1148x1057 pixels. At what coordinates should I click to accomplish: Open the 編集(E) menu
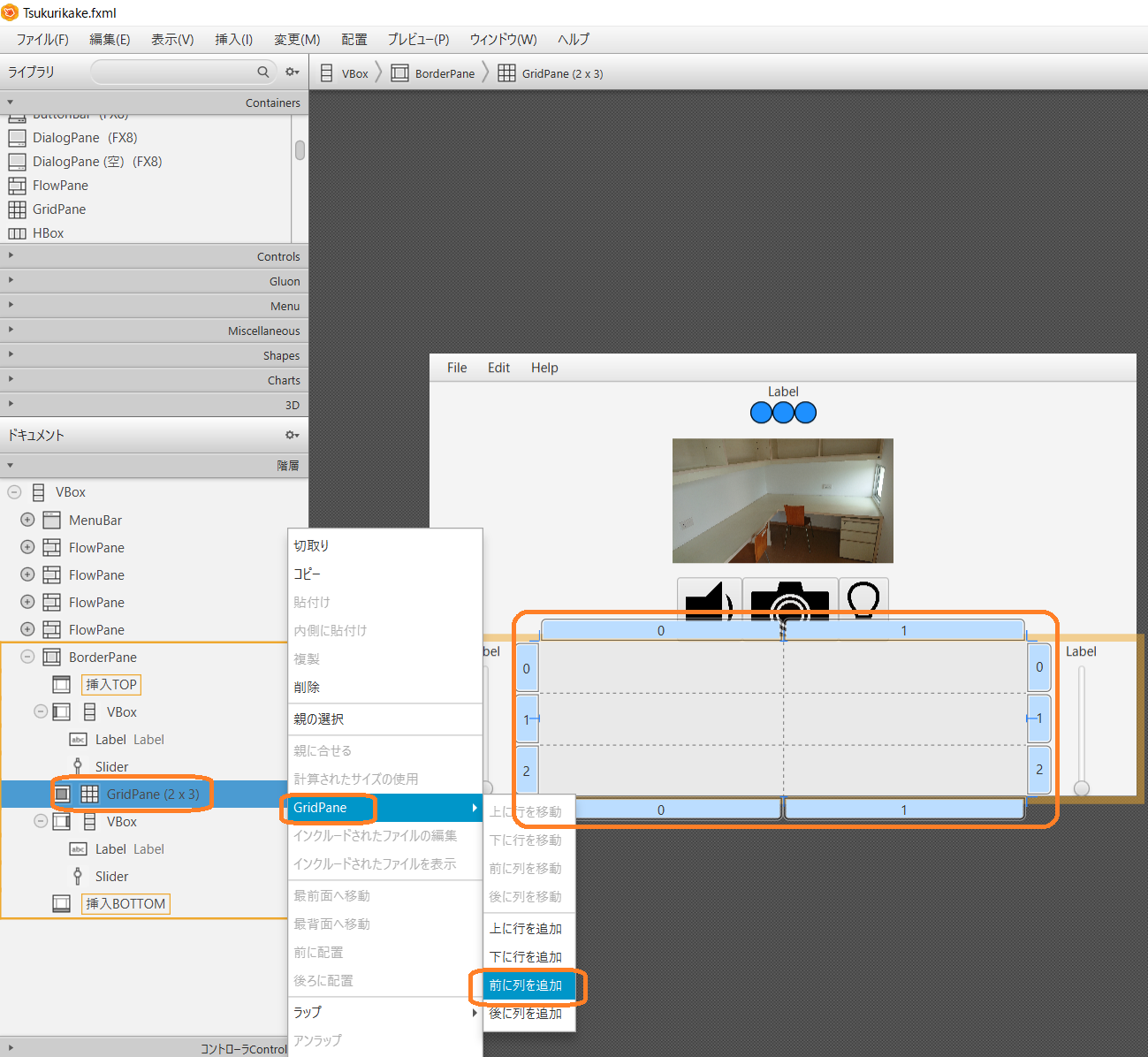point(110,40)
